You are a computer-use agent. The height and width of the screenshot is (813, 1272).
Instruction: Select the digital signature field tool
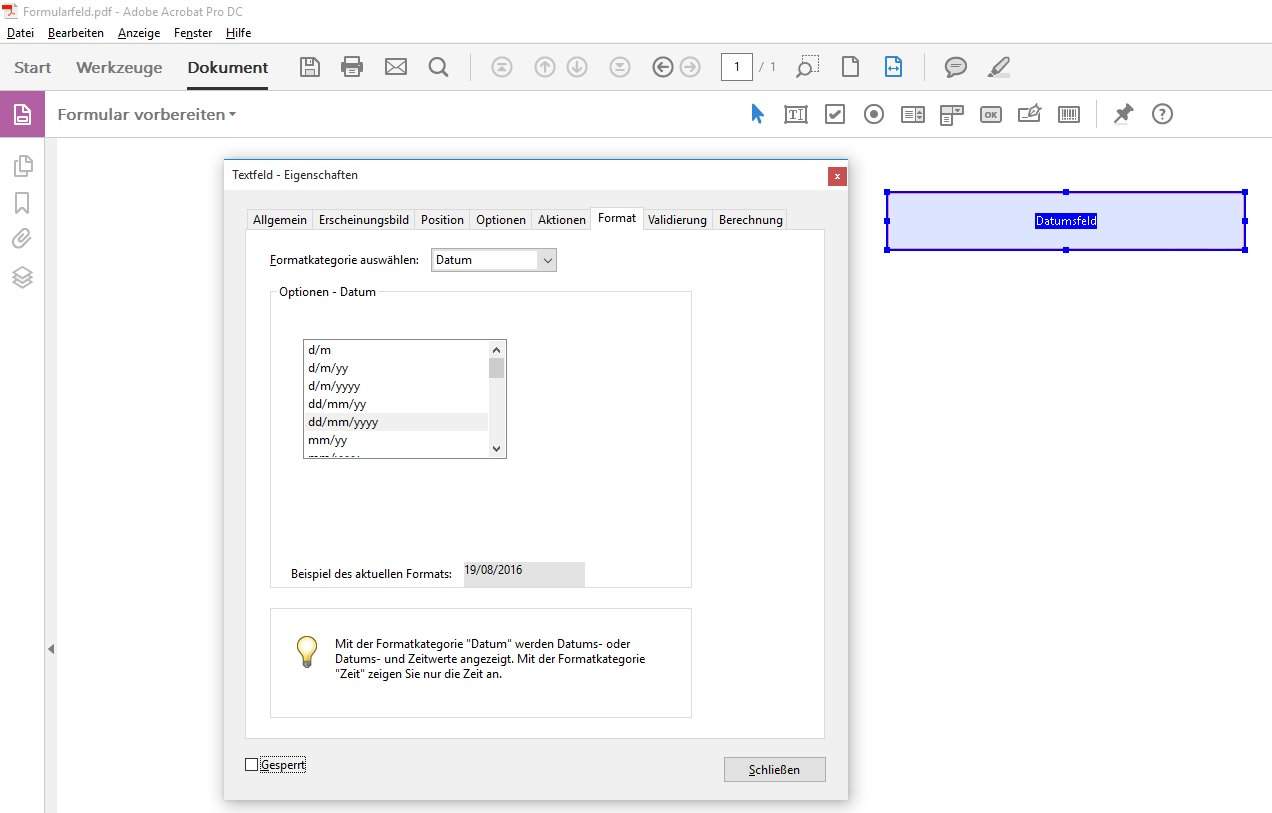(1029, 114)
